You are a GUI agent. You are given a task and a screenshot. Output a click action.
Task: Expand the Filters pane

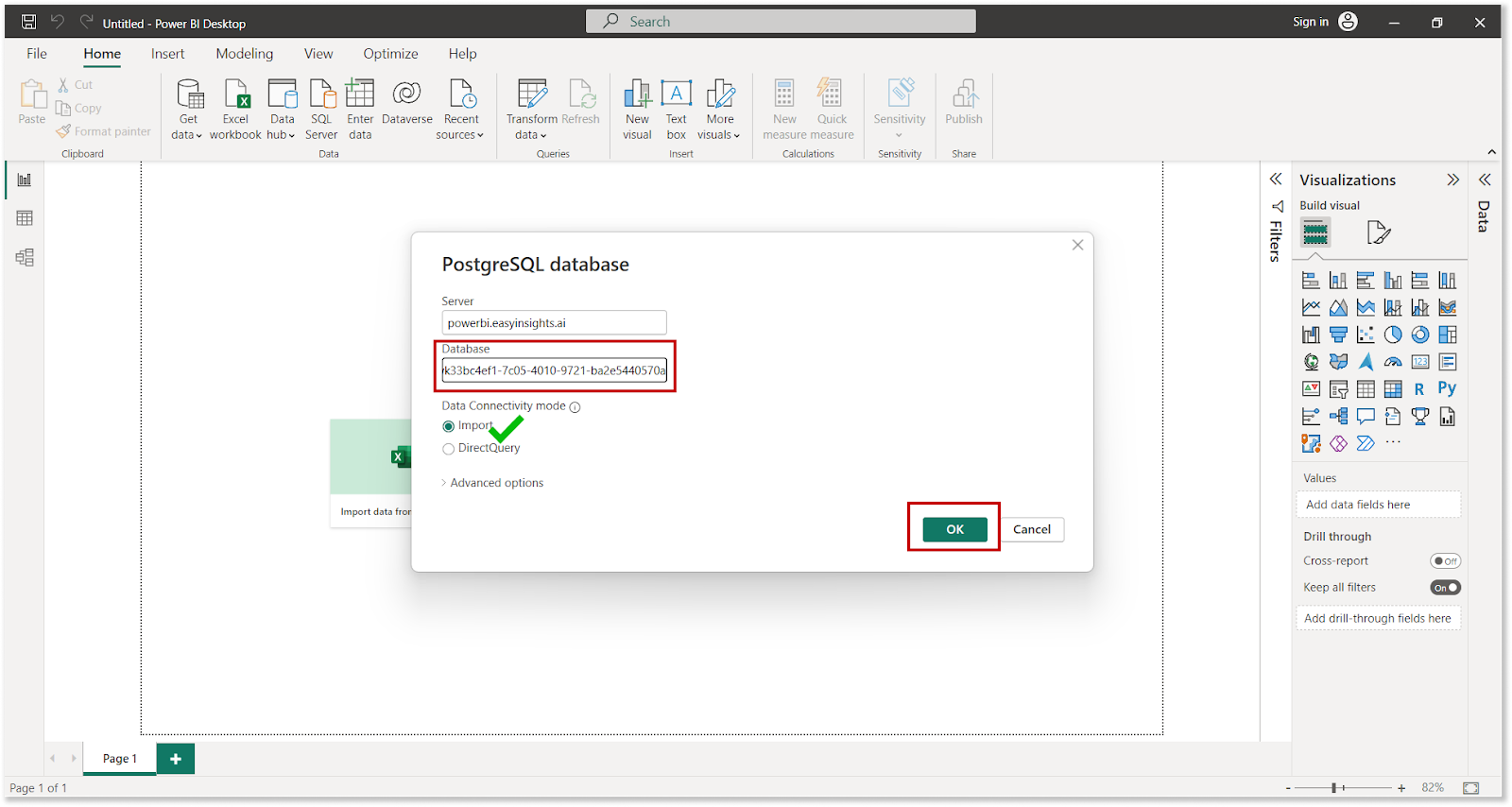1276,179
